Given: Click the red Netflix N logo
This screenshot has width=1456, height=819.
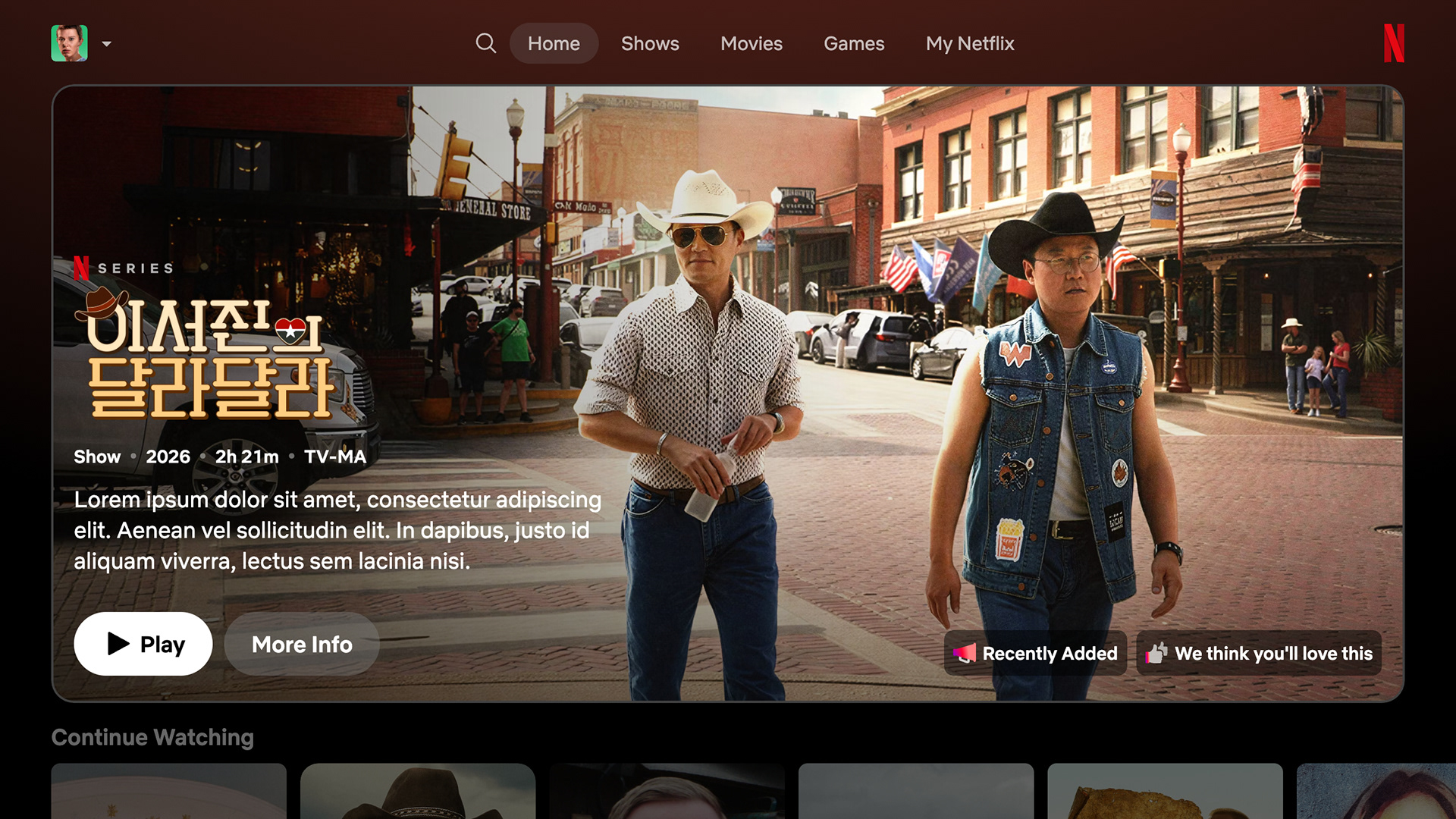Looking at the screenshot, I should pos(1393,43).
